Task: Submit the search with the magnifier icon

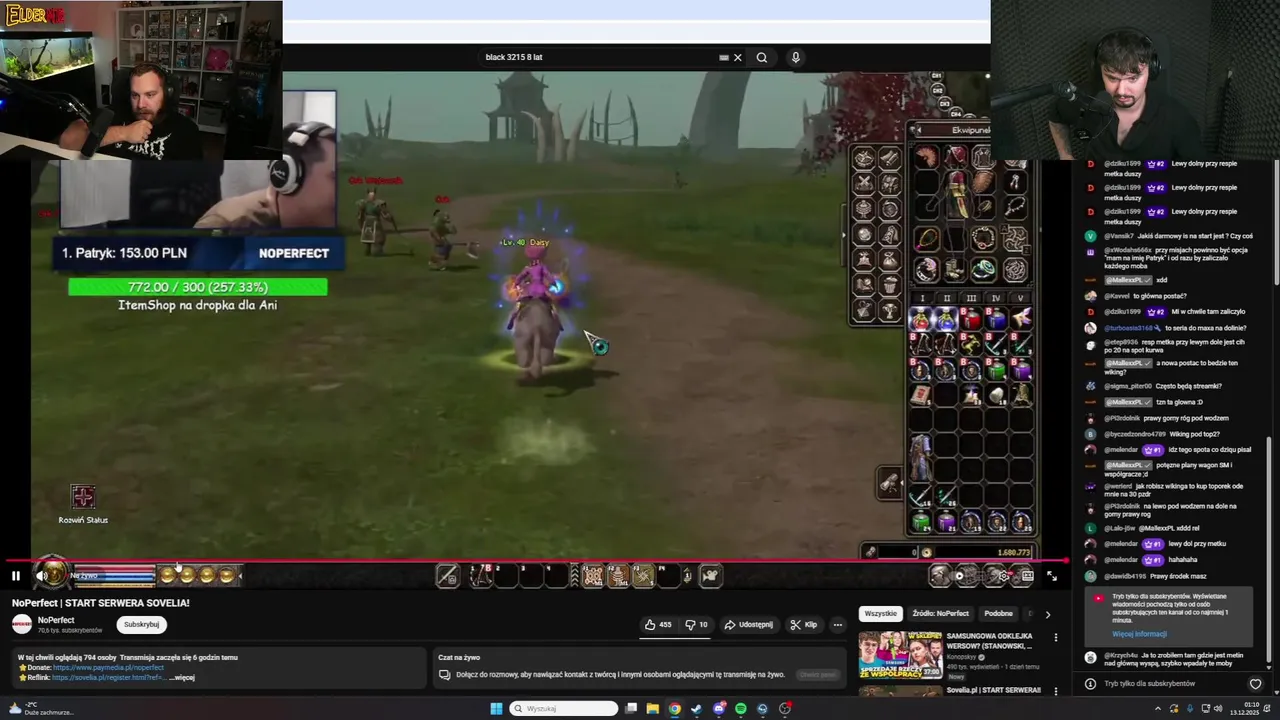Action: (762, 57)
